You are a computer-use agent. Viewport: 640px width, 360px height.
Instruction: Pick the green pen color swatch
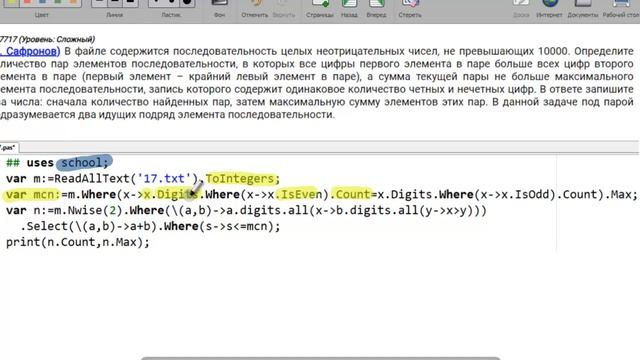[x=58, y=2]
